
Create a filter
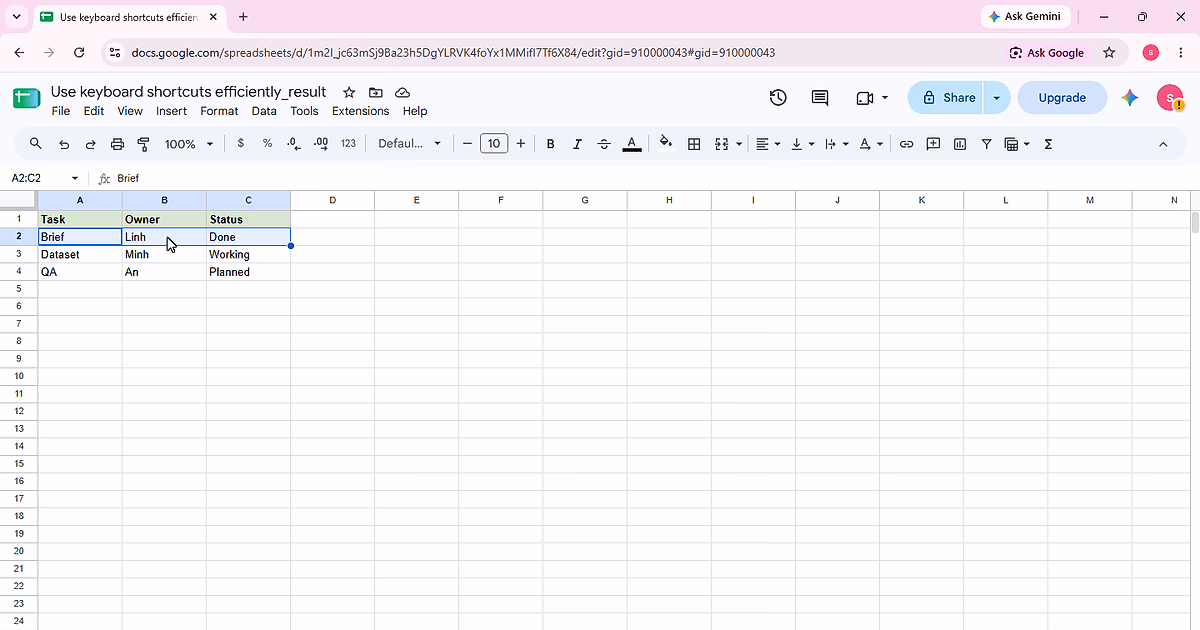pos(986,144)
